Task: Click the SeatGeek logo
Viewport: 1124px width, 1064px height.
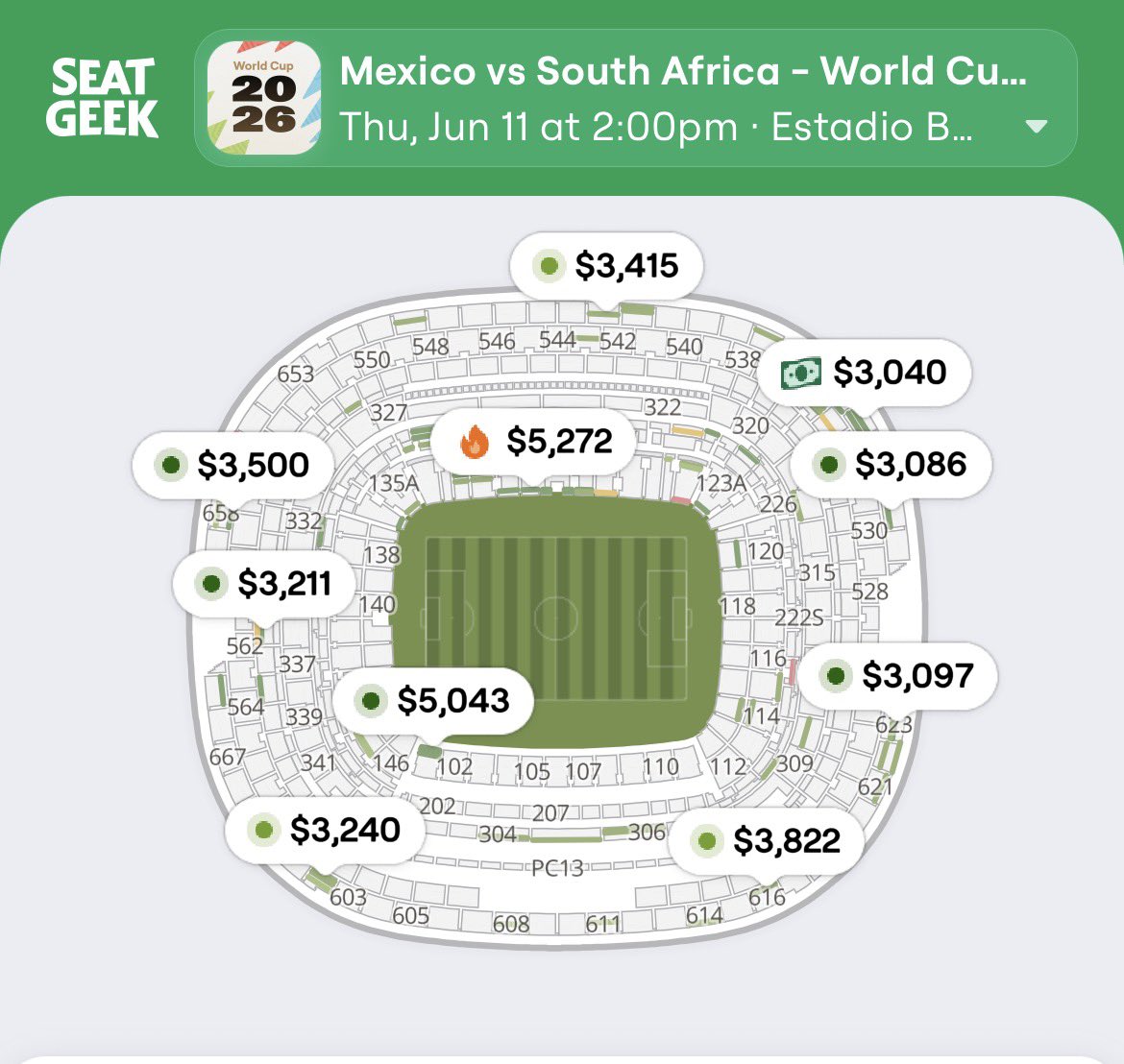Action: (102, 98)
